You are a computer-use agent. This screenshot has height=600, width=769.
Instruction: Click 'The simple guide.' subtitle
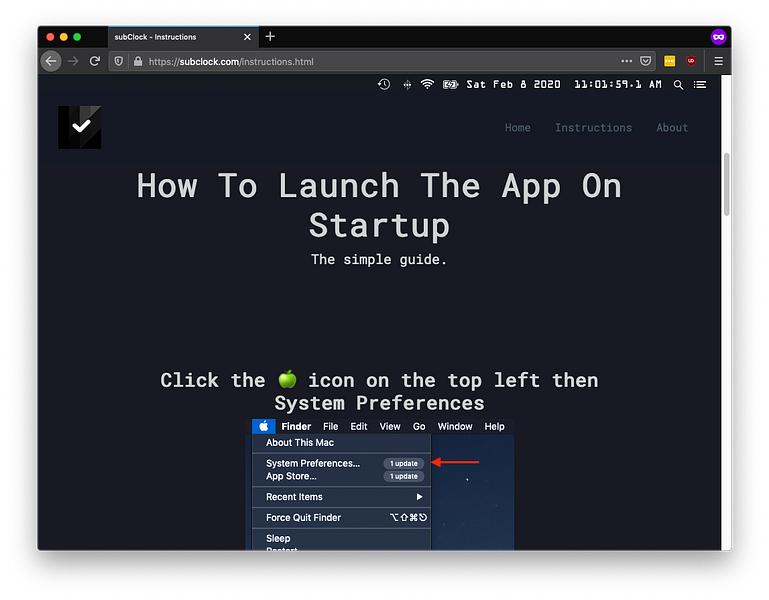pyautogui.click(x=379, y=259)
